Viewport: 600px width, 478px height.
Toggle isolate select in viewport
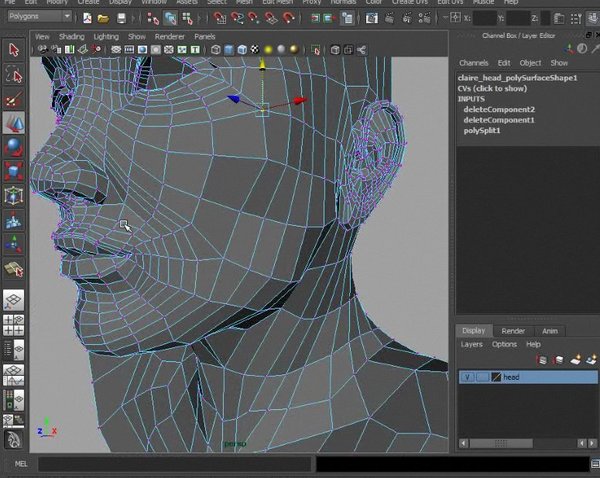click(315, 50)
